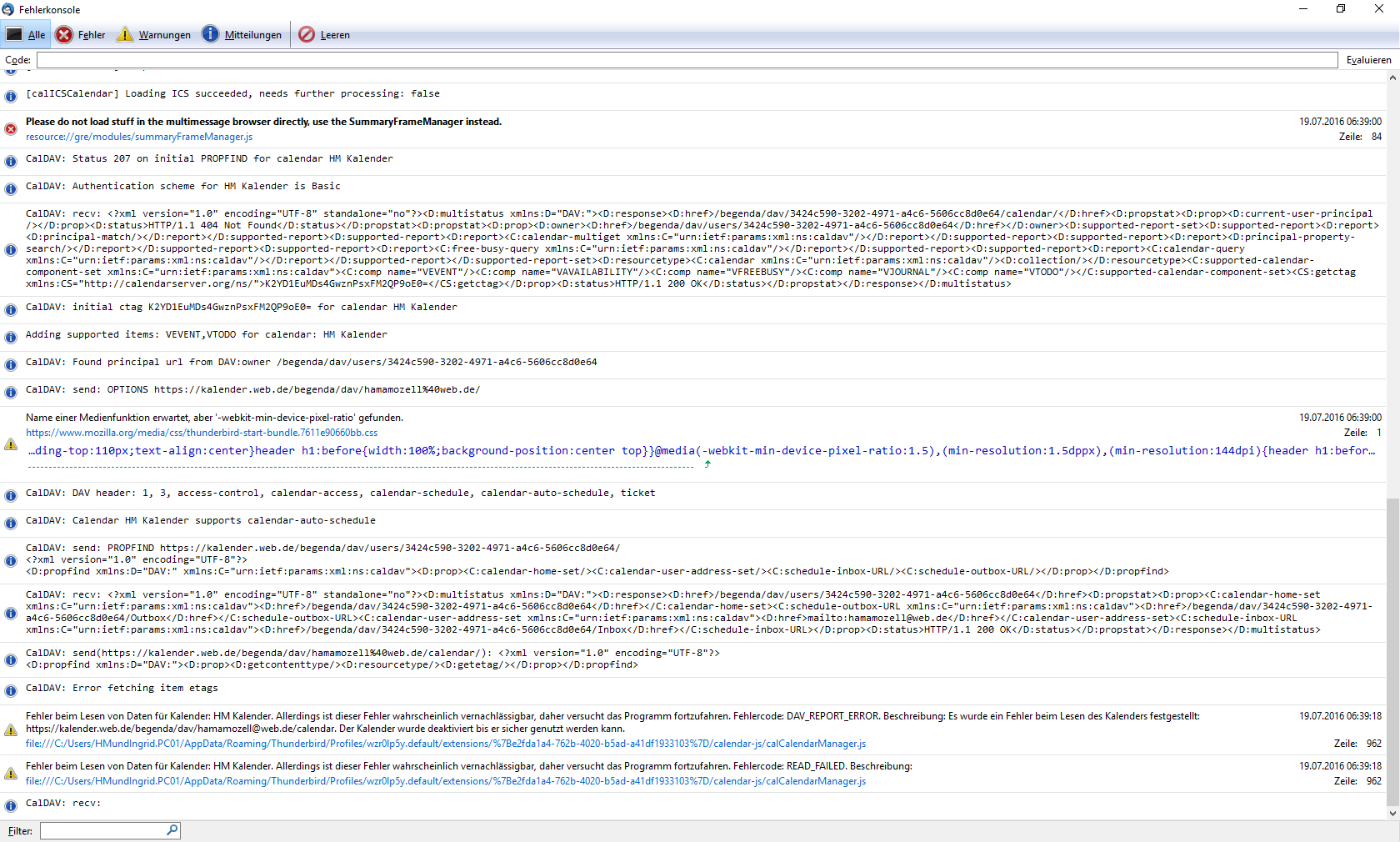Click info icon beside Authentication scheme message

pyautogui.click(x=11, y=189)
